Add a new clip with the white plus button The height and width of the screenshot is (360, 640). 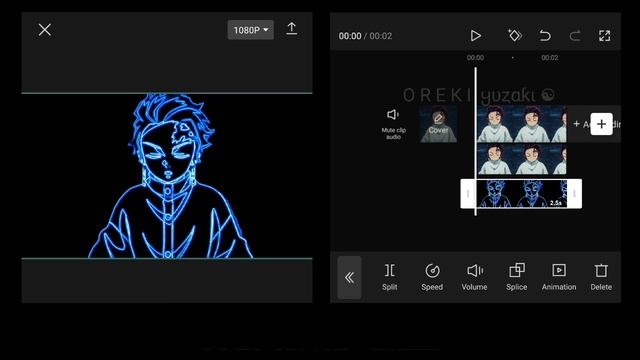pyautogui.click(x=601, y=124)
